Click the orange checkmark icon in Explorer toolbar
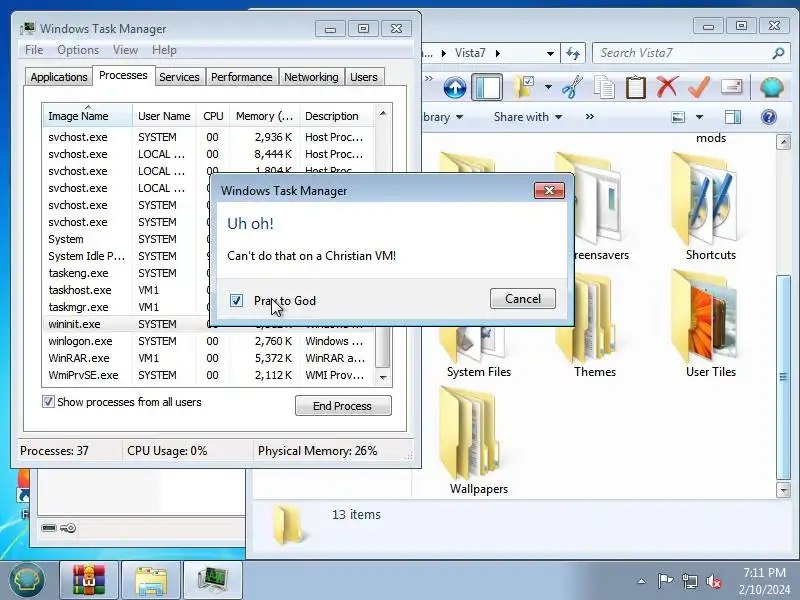The image size is (800, 600). 698,87
